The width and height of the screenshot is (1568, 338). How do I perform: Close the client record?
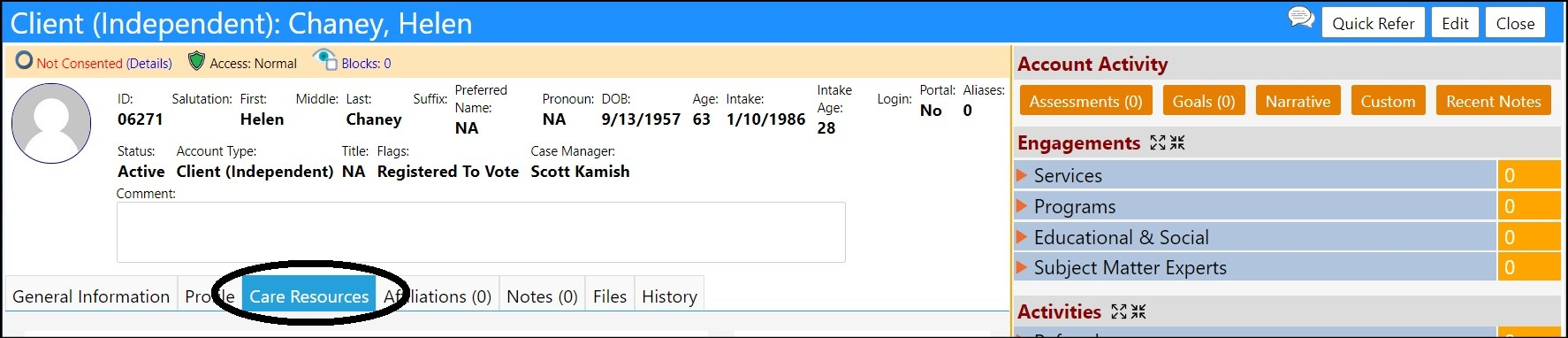coord(1515,23)
